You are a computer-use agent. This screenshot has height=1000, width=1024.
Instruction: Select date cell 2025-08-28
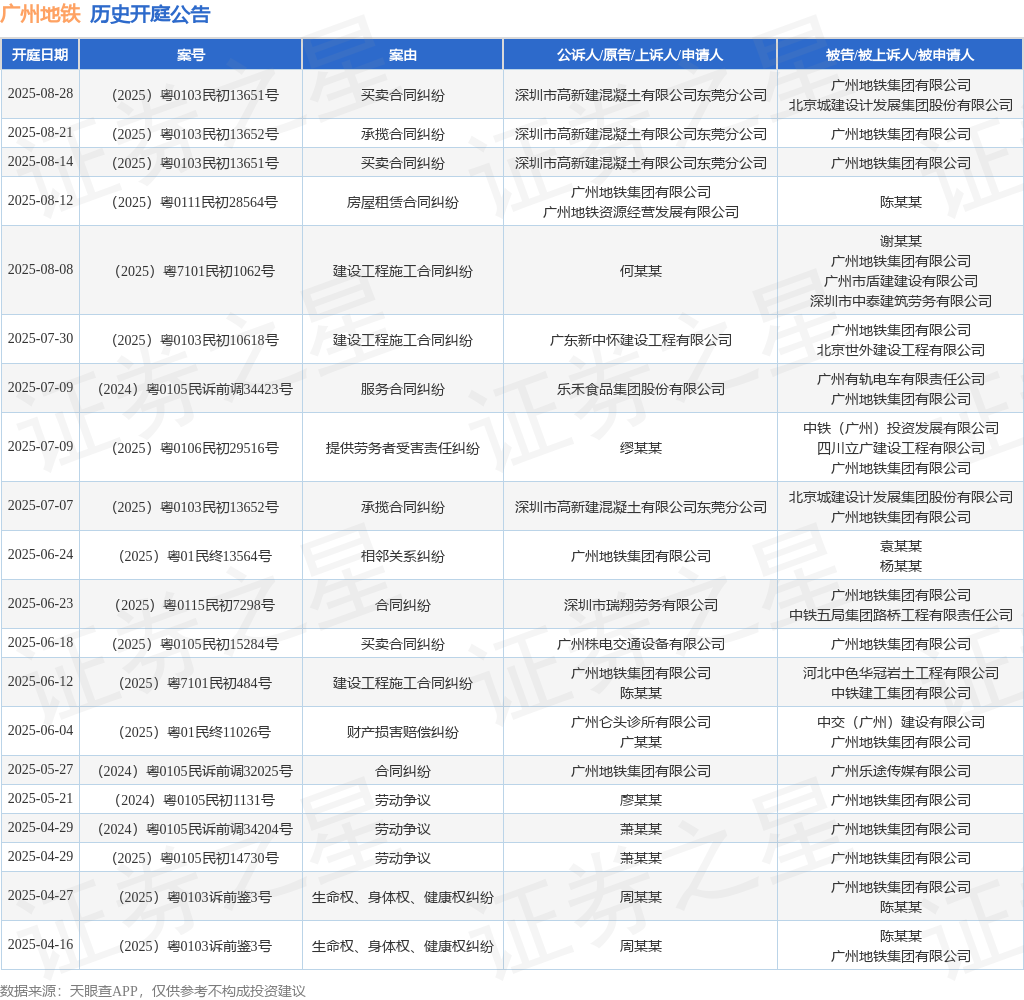coord(40,93)
